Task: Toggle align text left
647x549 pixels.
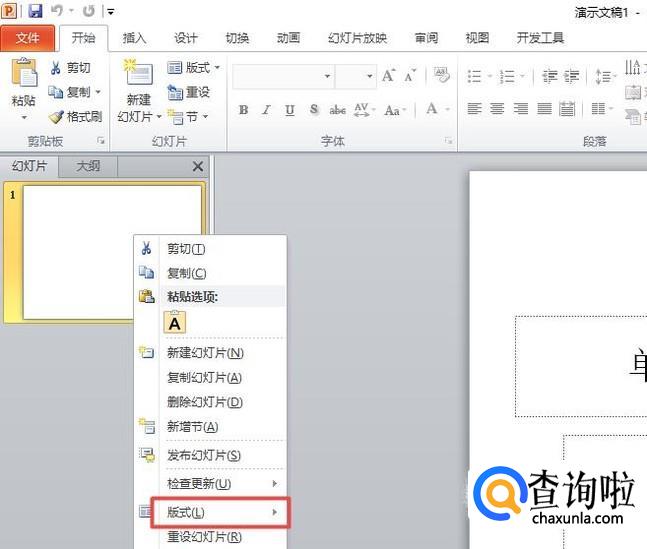Action: (x=474, y=109)
